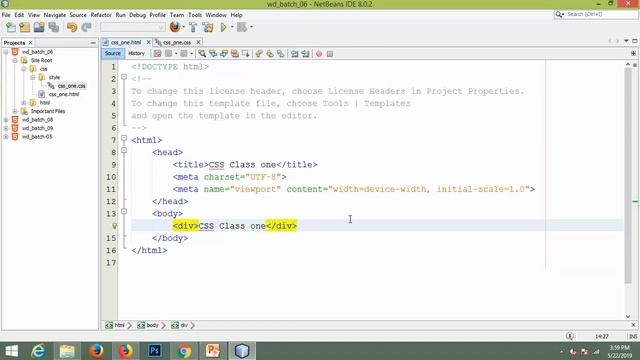Select css_one.html in the project tree
The image size is (640, 360).
[x=64, y=94]
